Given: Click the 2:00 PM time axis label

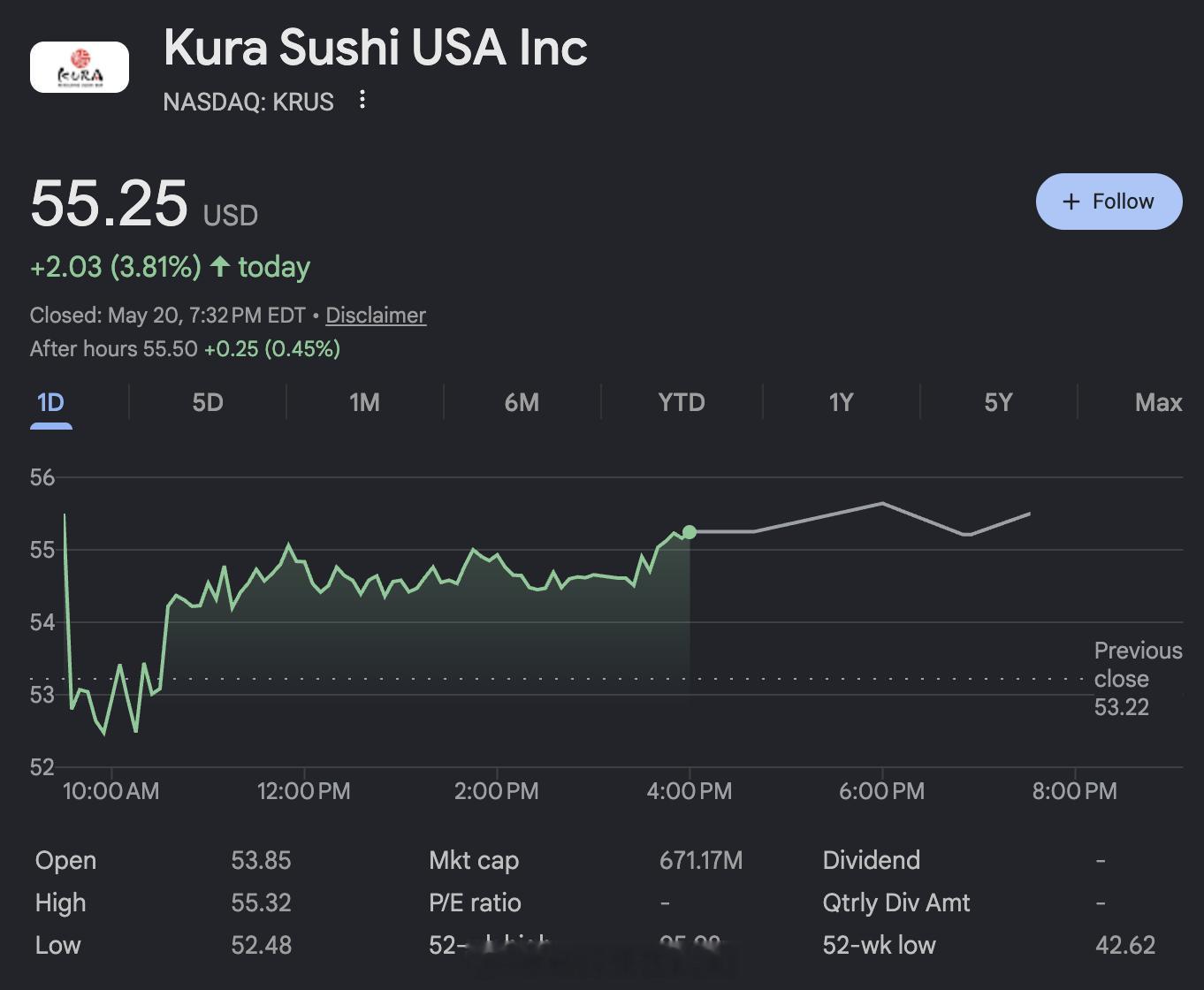Looking at the screenshot, I should pos(497,791).
